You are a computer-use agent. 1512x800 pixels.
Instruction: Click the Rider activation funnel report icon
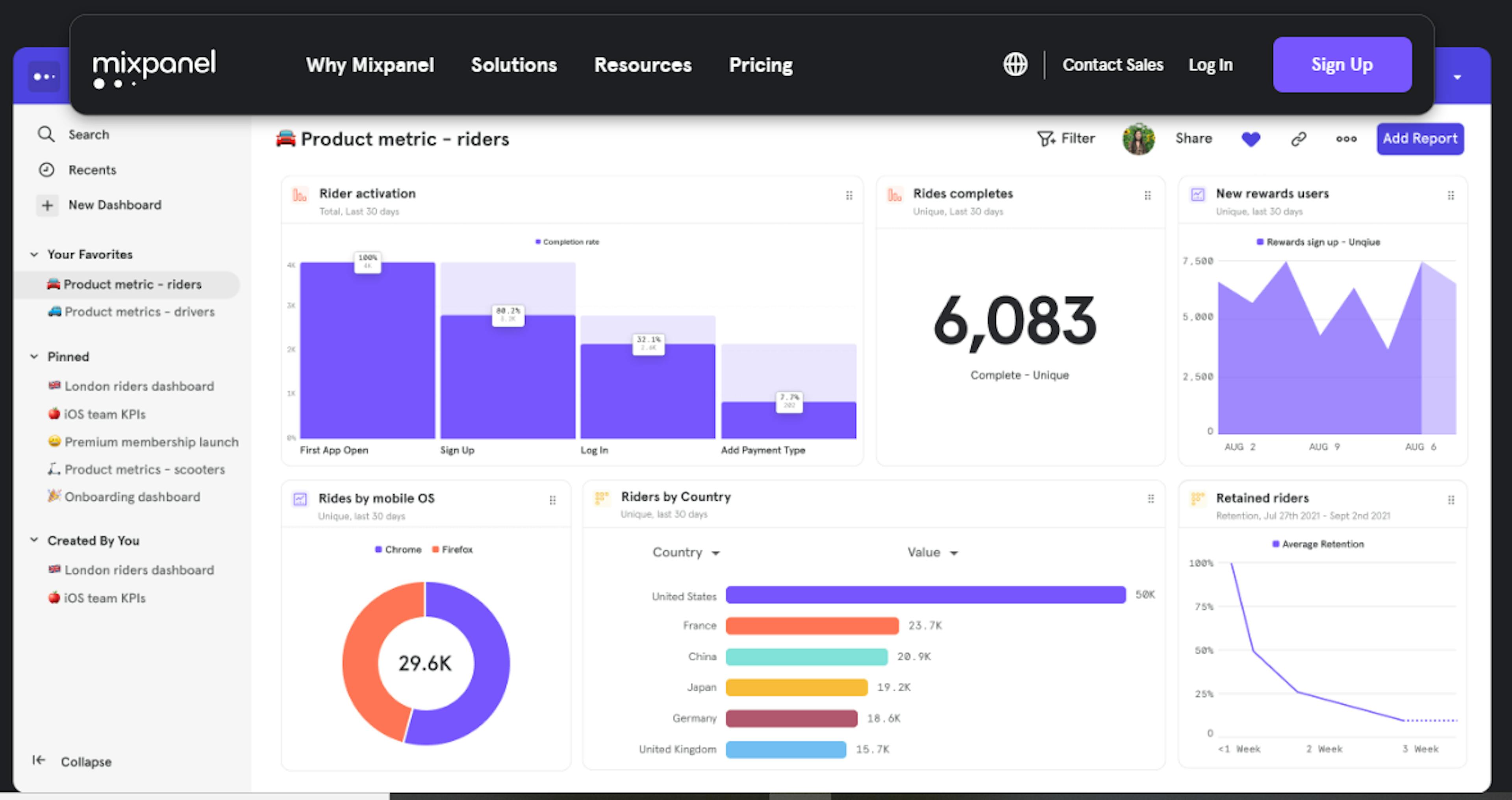click(299, 195)
